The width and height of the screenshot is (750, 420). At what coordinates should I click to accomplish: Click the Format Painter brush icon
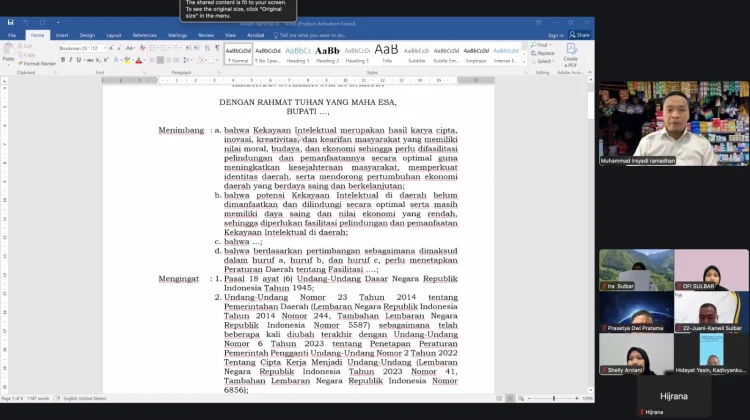click(x=20, y=64)
